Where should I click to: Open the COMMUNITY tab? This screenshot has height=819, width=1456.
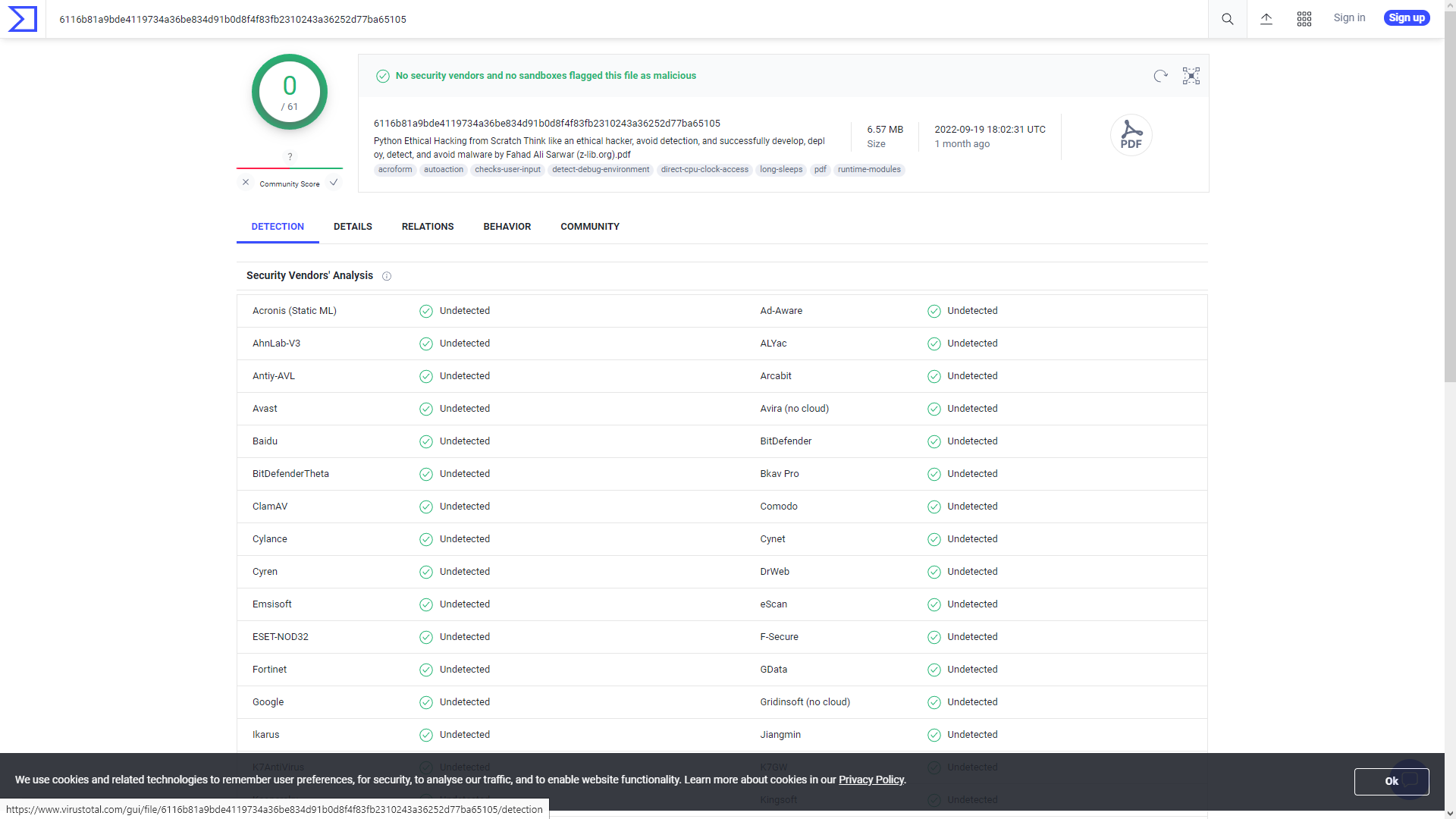[590, 227]
